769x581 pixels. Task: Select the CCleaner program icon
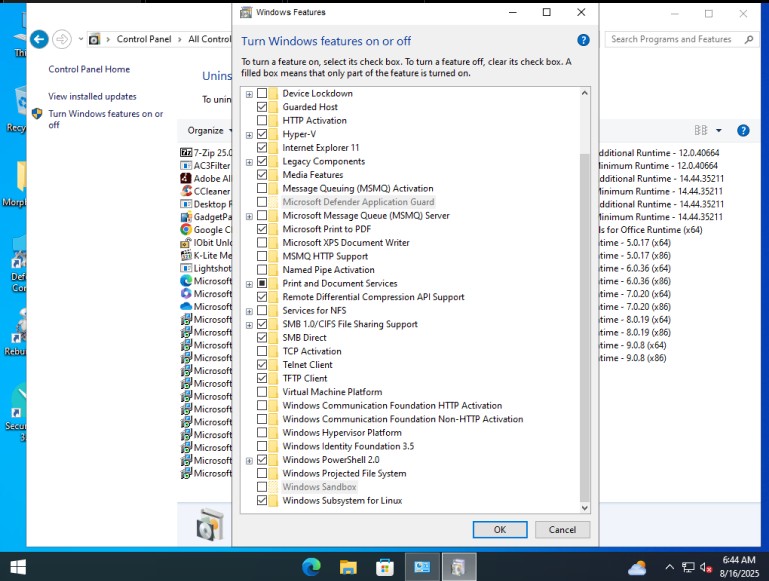click(186, 191)
